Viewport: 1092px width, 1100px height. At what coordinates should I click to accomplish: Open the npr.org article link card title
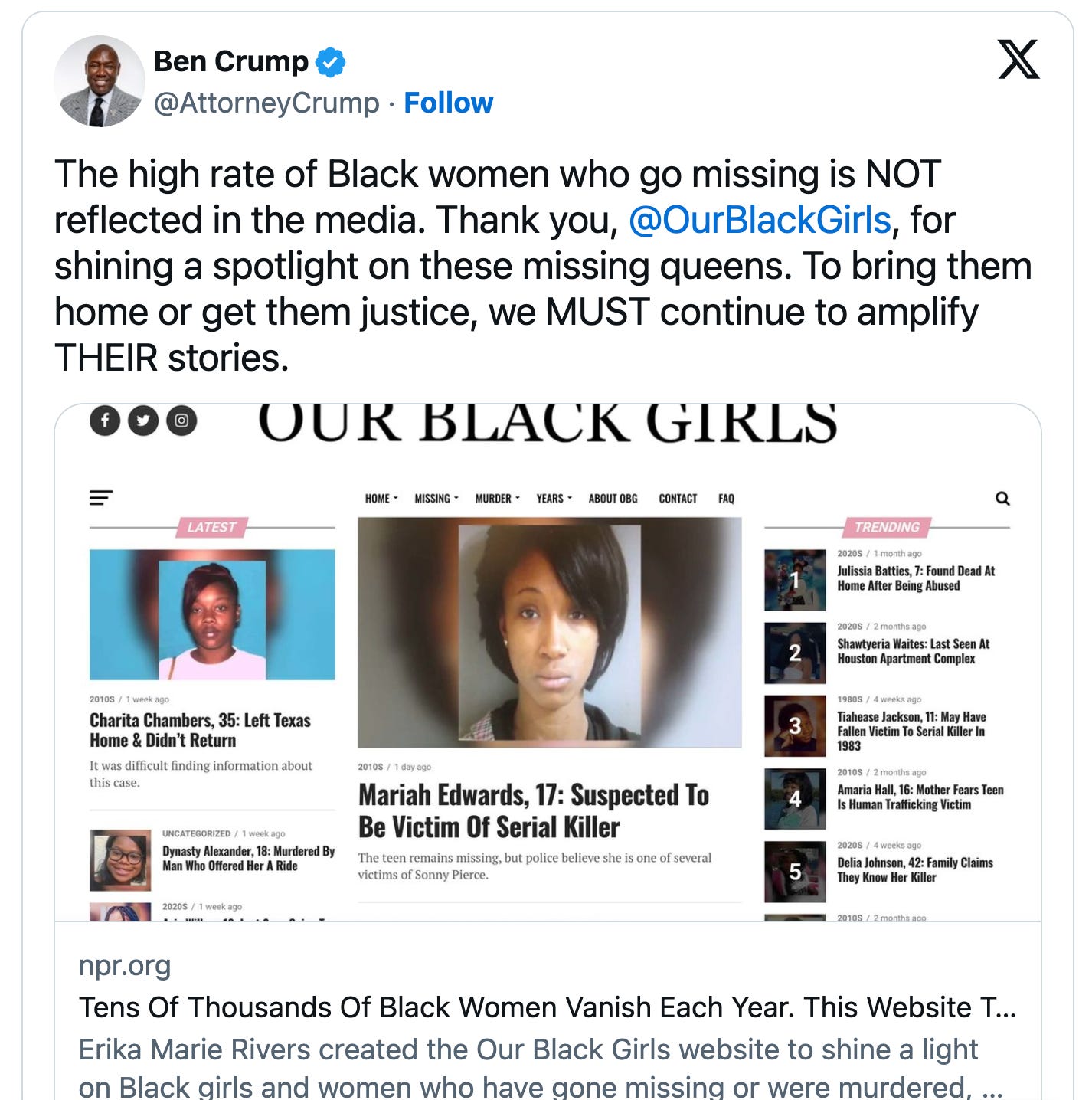pos(548,1007)
